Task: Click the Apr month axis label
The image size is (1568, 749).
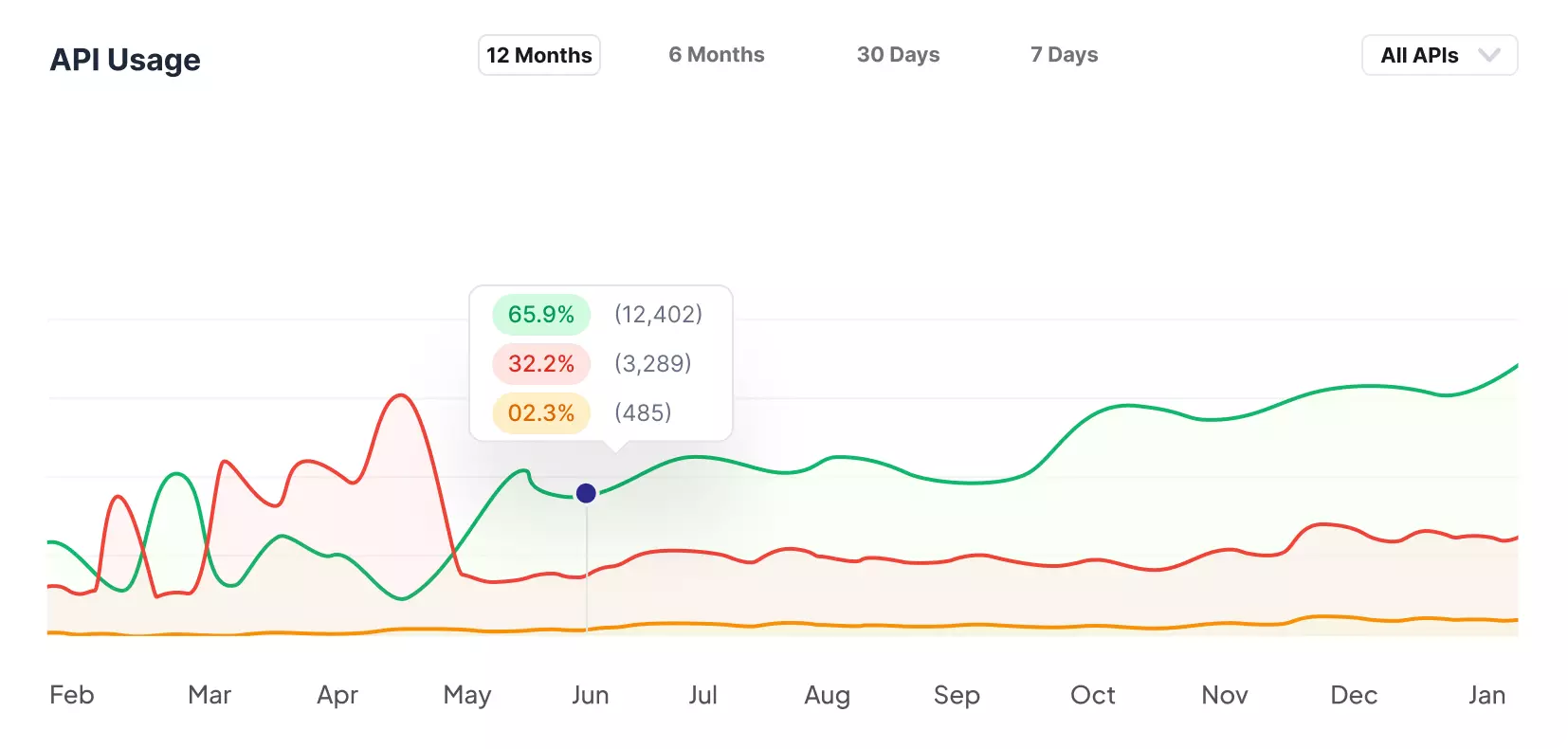Action: pyautogui.click(x=337, y=695)
